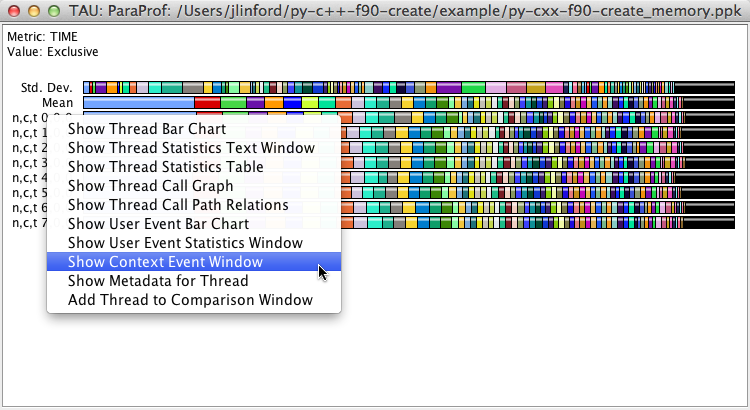Open Show Thread Call Graph
The height and width of the screenshot is (410, 750).
150,186
